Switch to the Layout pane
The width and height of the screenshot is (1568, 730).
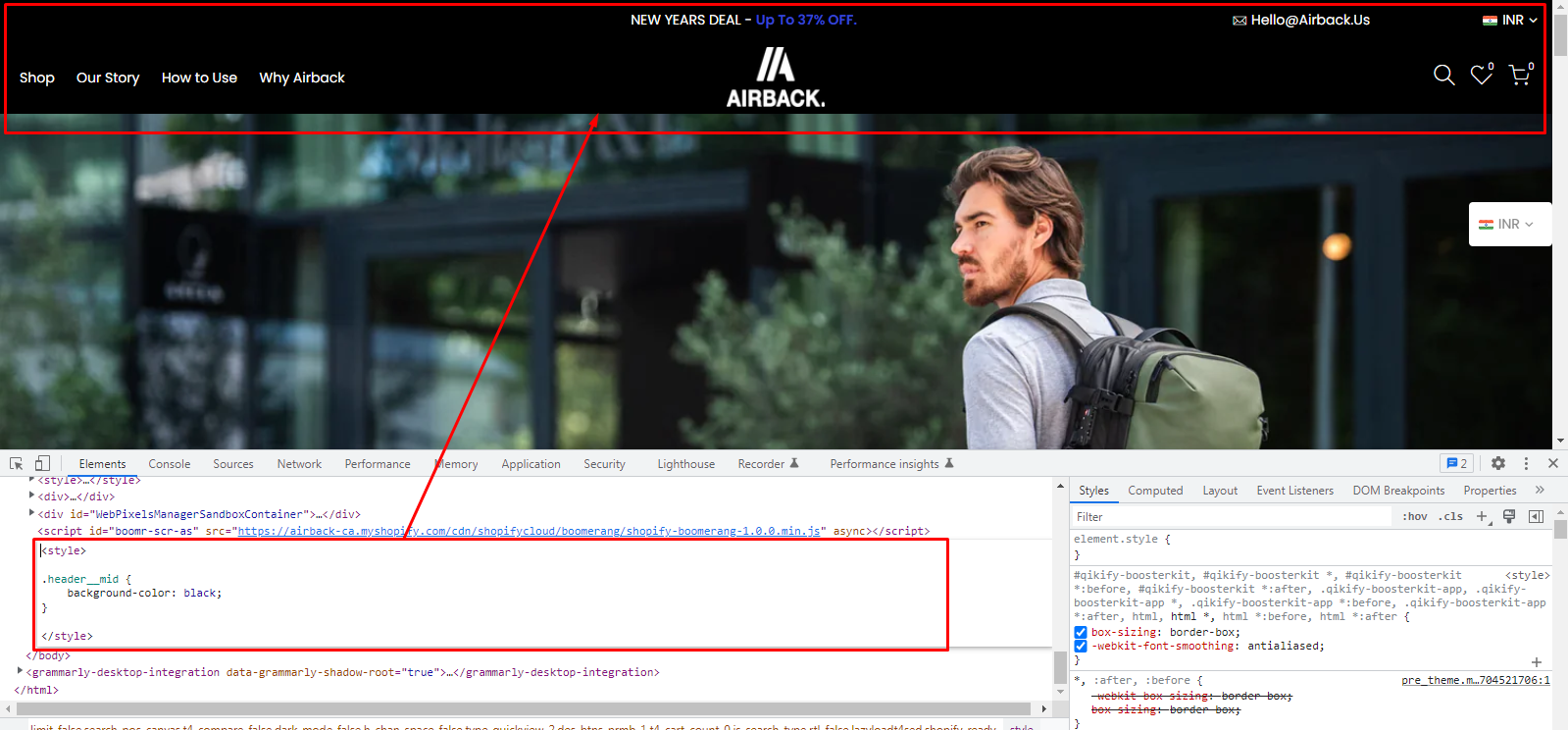coord(1220,491)
